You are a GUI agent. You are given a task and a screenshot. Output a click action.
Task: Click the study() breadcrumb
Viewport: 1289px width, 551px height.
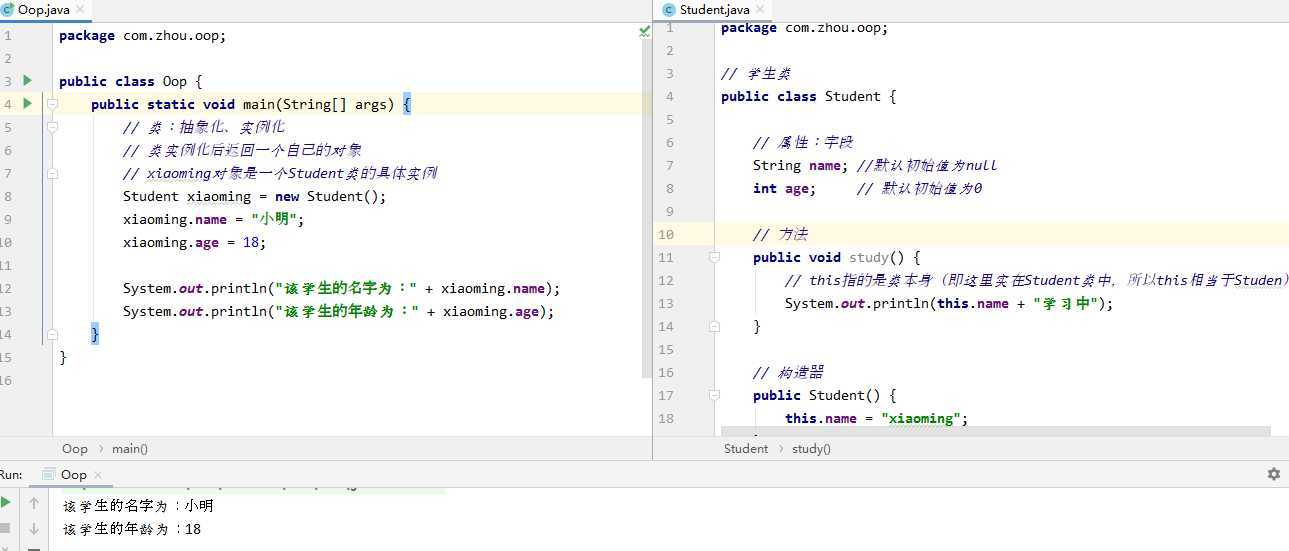(x=811, y=449)
